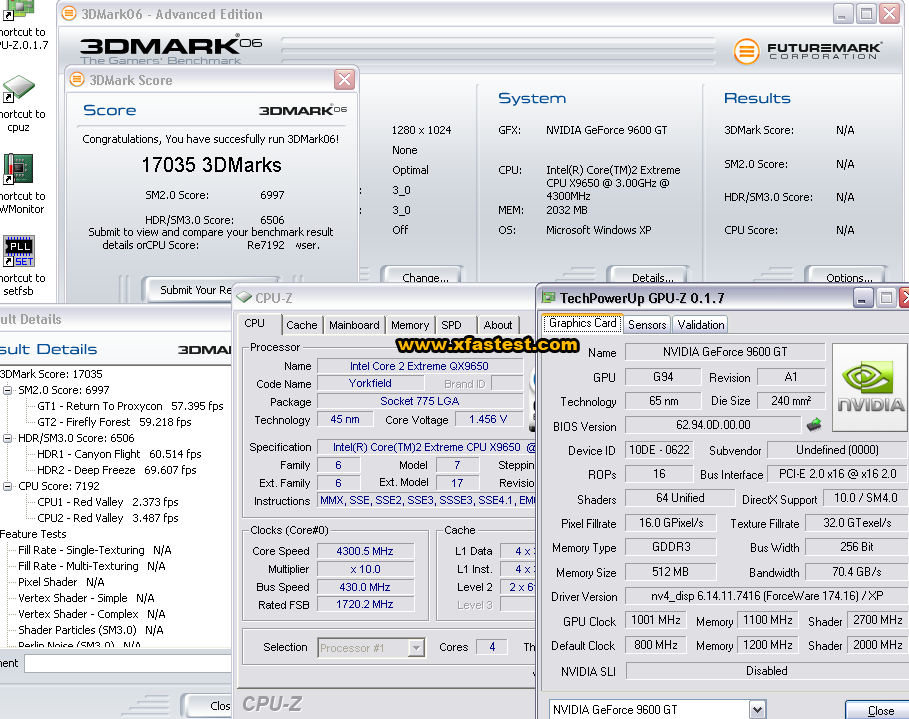Select the GT1 Return To Proxycon result
This screenshot has height=719, width=909.
(99, 406)
